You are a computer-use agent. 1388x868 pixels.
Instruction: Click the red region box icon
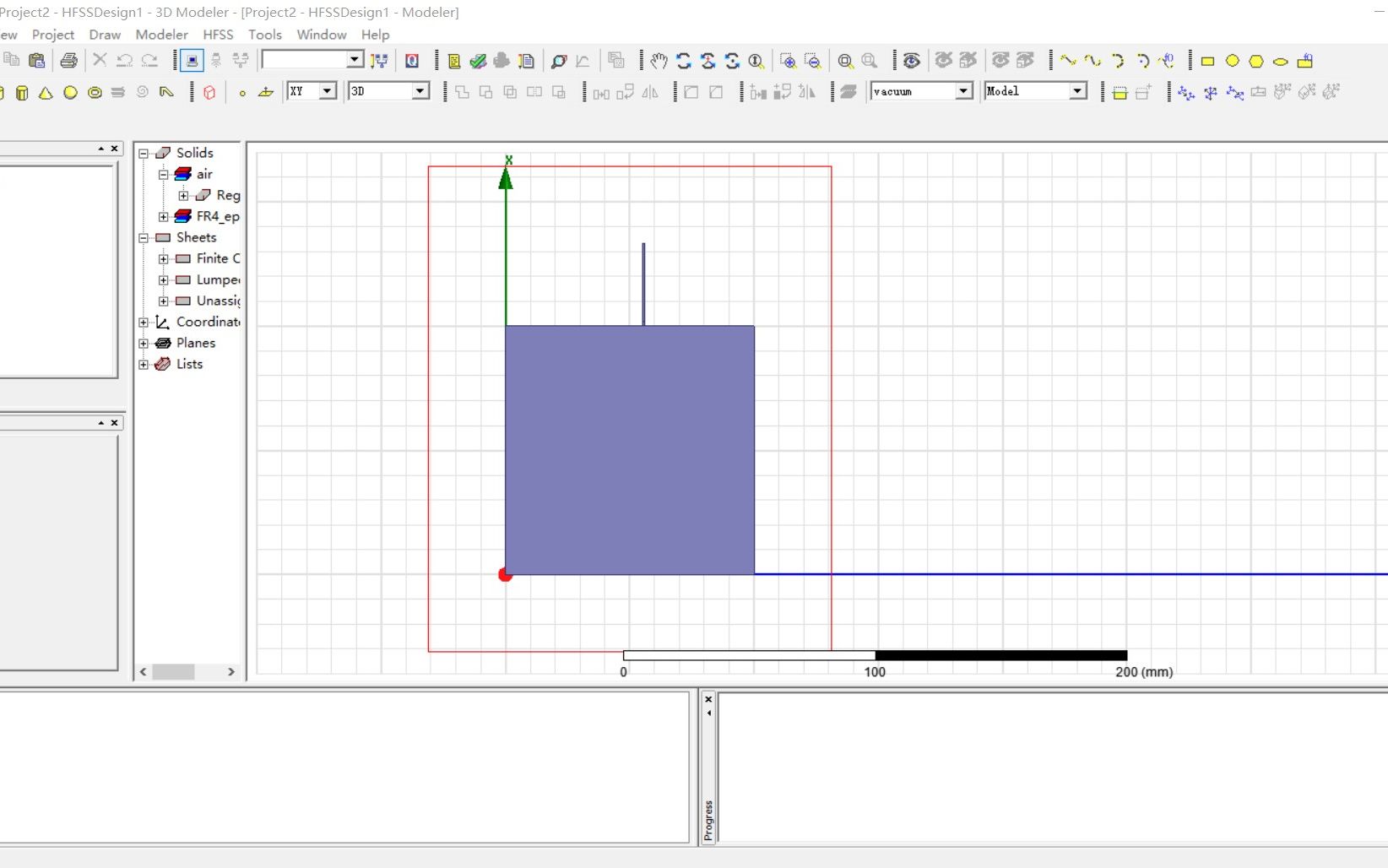click(209, 92)
